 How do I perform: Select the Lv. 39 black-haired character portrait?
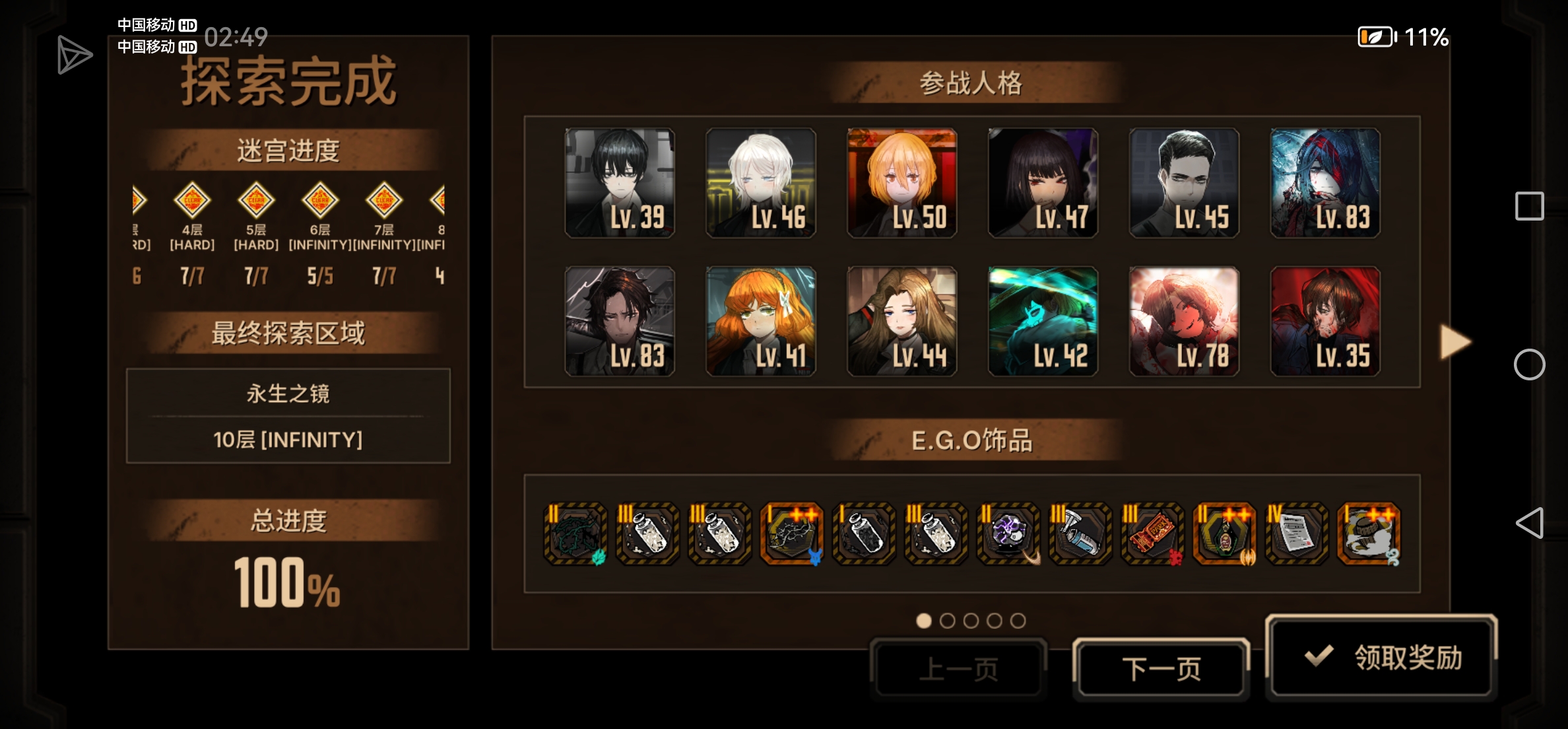(x=620, y=183)
